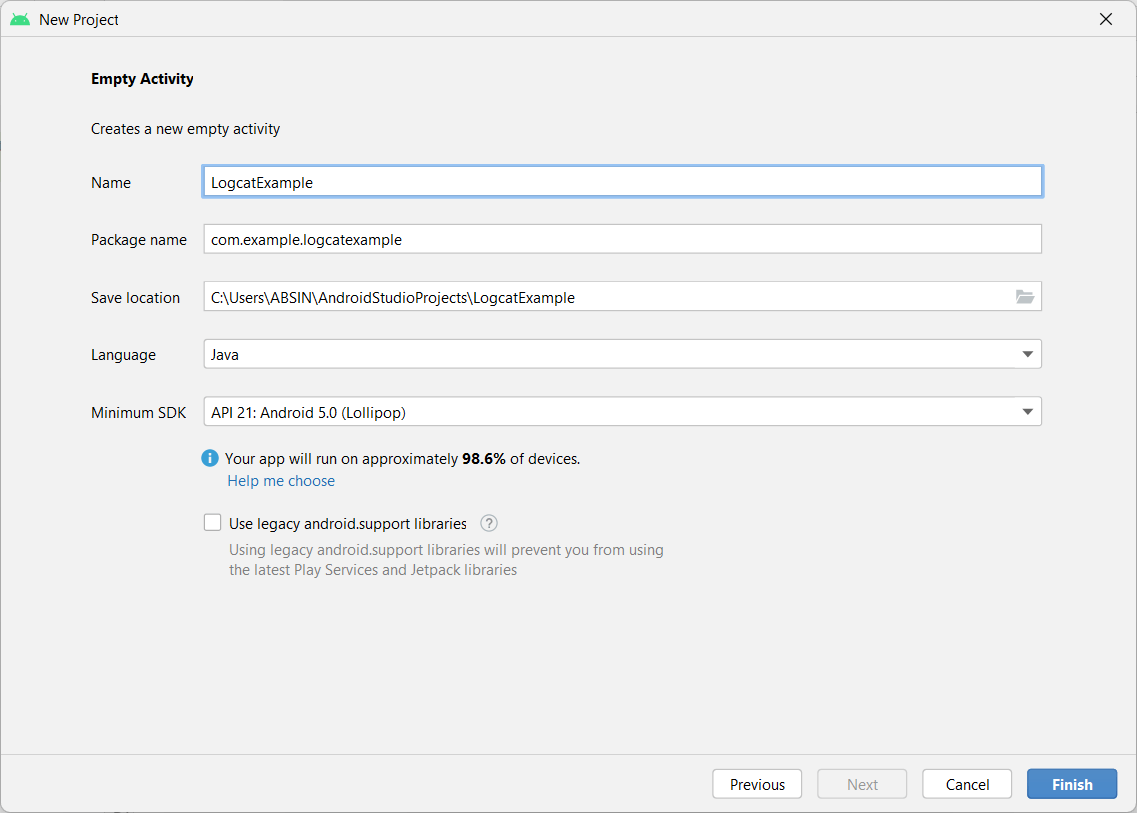Image resolution: width=1137 pixels, height=813 pixels.
Task: Enable the Use legacy android.support libraries checkbox
Action: [x=212, y=522]
